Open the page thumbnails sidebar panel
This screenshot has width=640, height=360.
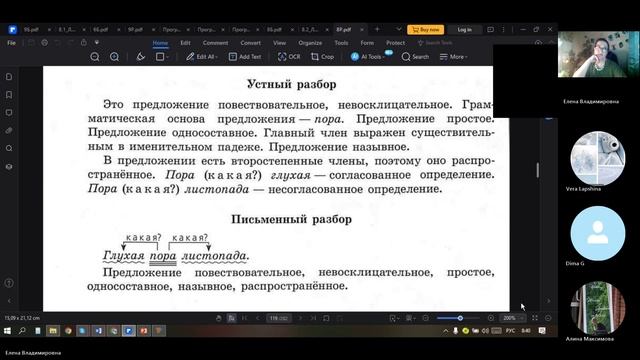9,77
